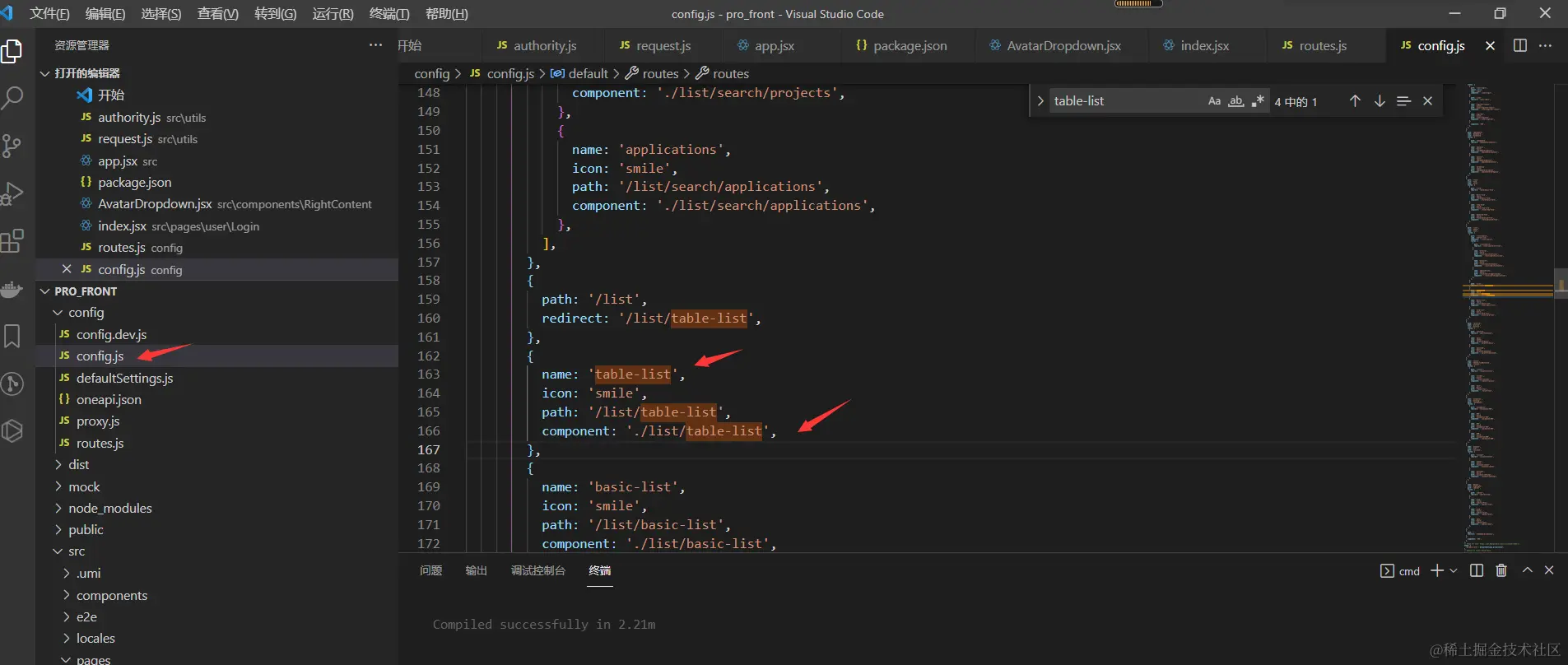This screenshot has width=1568, height=665.
Task: Open new terminal profile dropdown arrow
Action: [1454, 570]
